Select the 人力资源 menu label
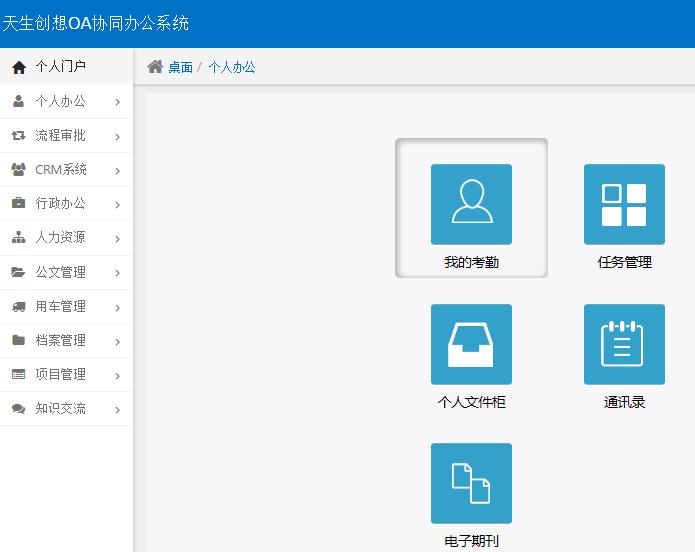695x552 pixels. (60, 238)
